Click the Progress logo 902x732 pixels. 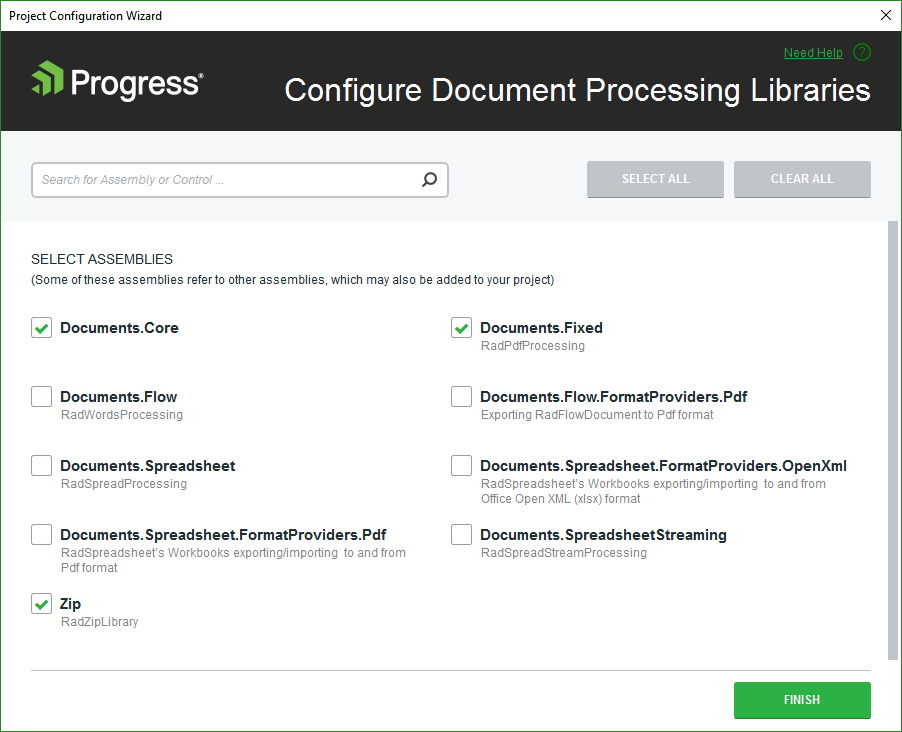pos(117,81)
